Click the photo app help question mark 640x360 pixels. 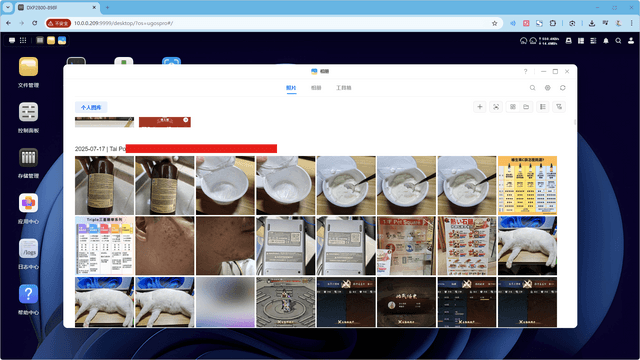pyautogui.click(x=525, y=71)
